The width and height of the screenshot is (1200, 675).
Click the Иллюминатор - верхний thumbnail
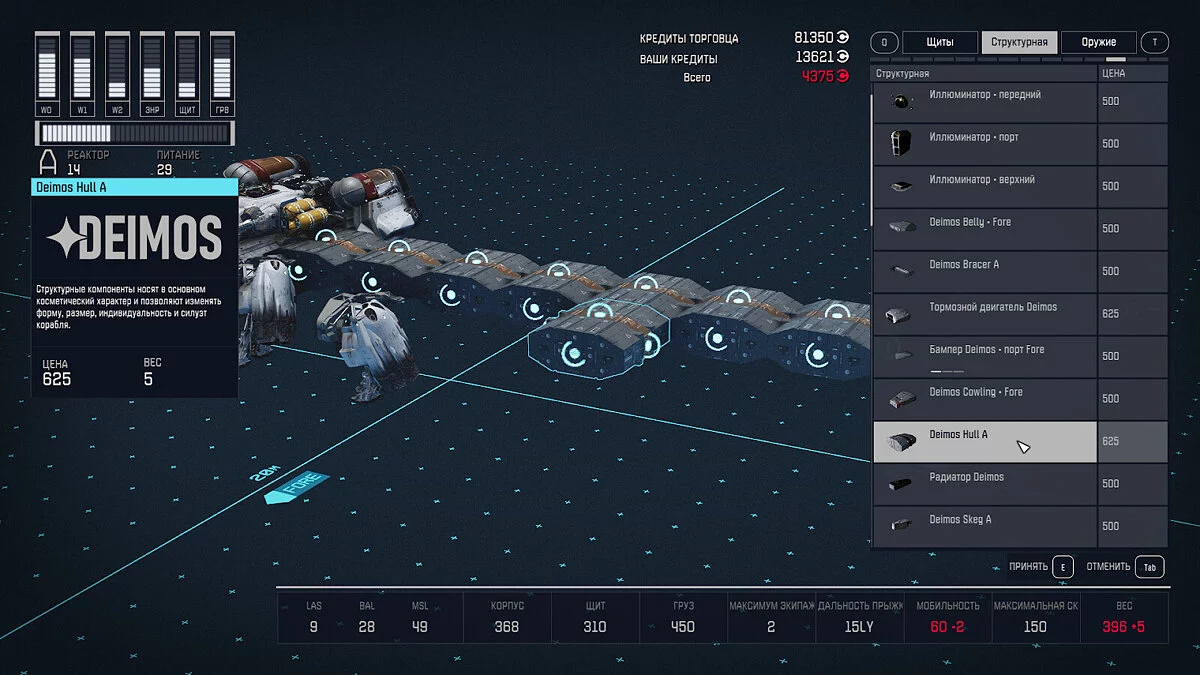[899, 186]
